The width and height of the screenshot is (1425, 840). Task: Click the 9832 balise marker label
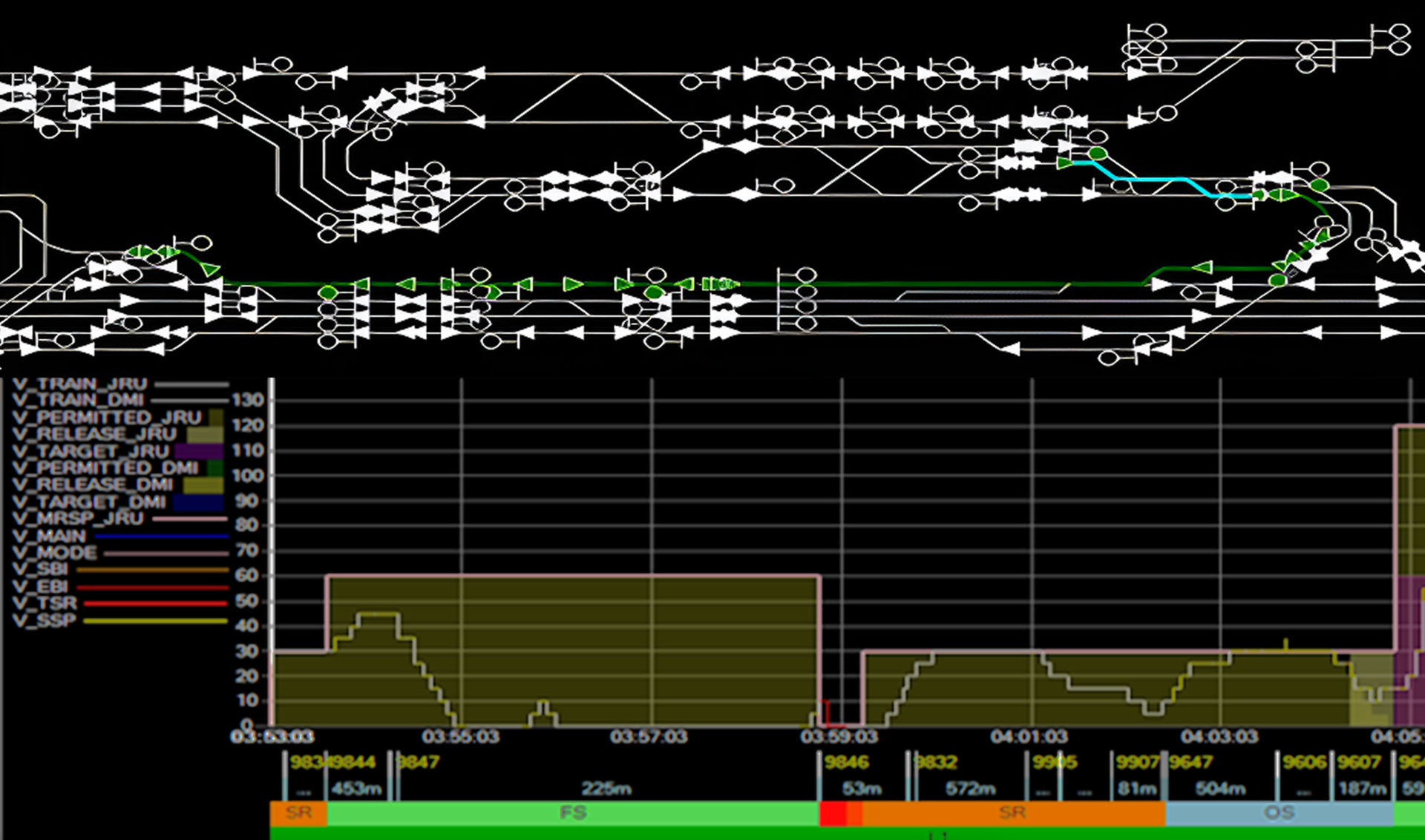(937, 762)
